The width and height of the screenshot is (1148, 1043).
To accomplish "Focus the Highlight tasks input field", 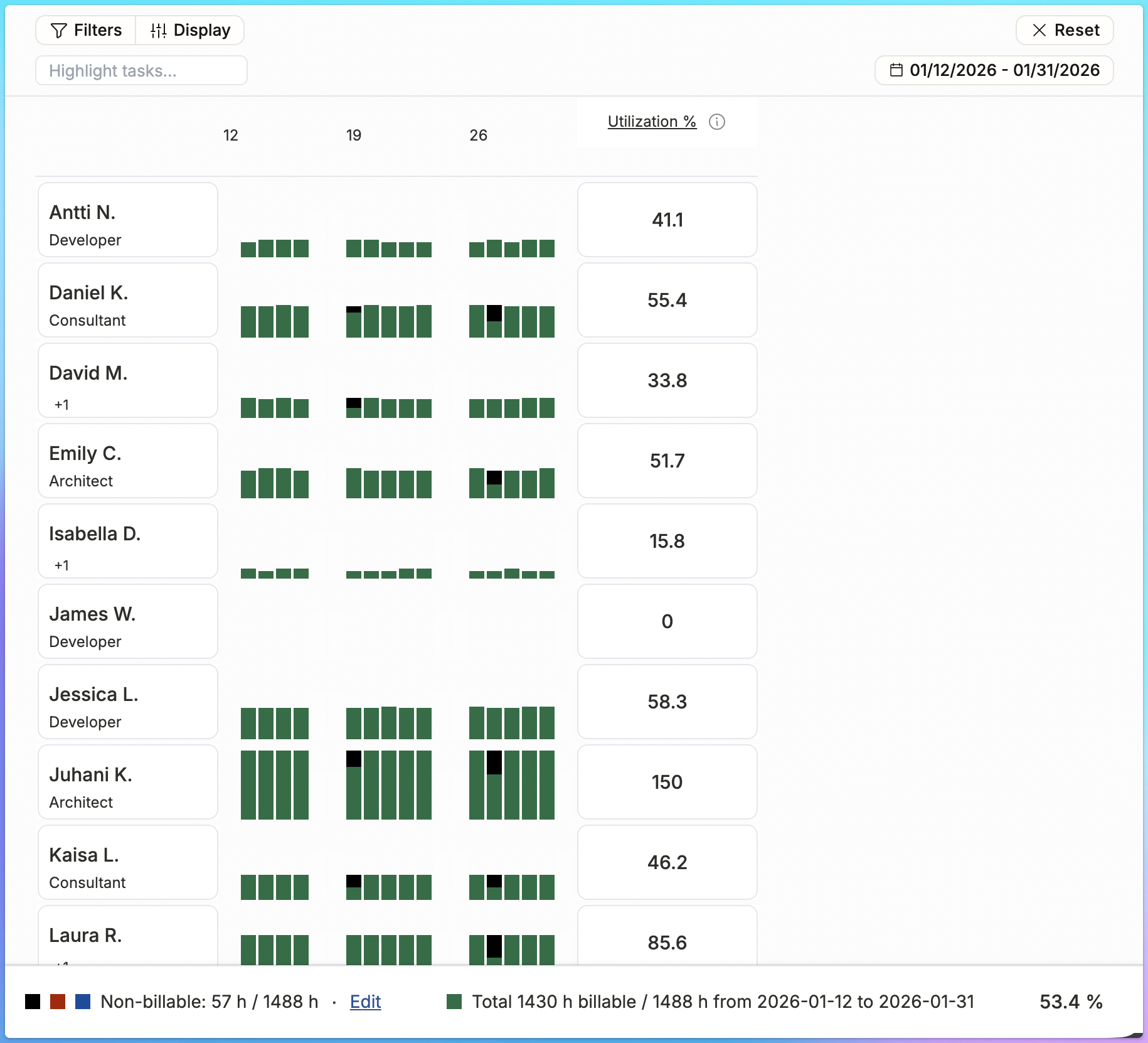I will click(141, 70).
